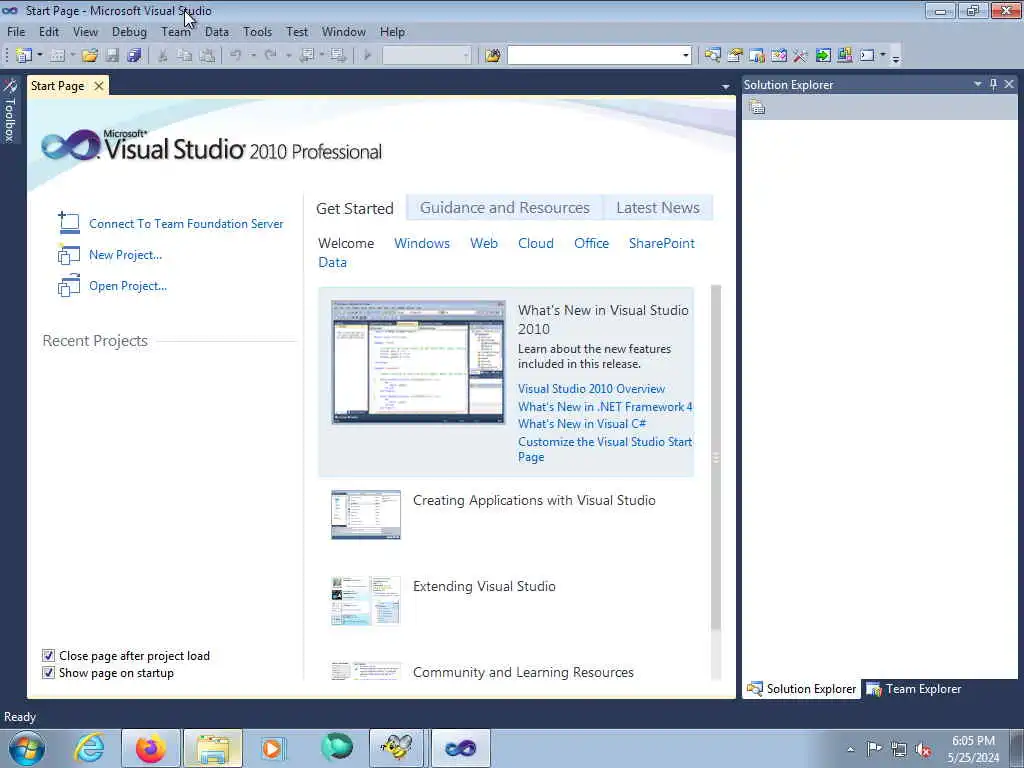Open the Team menu

(175, 32)
